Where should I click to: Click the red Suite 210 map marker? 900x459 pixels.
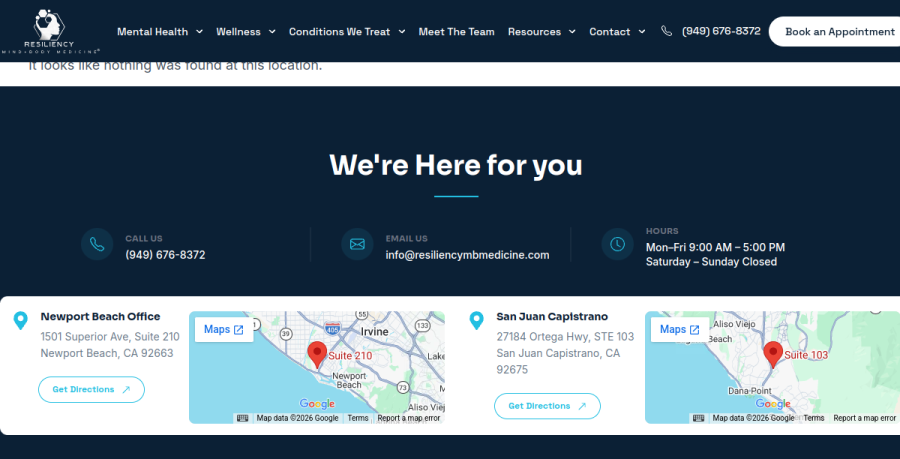click(x=317, y=355)
